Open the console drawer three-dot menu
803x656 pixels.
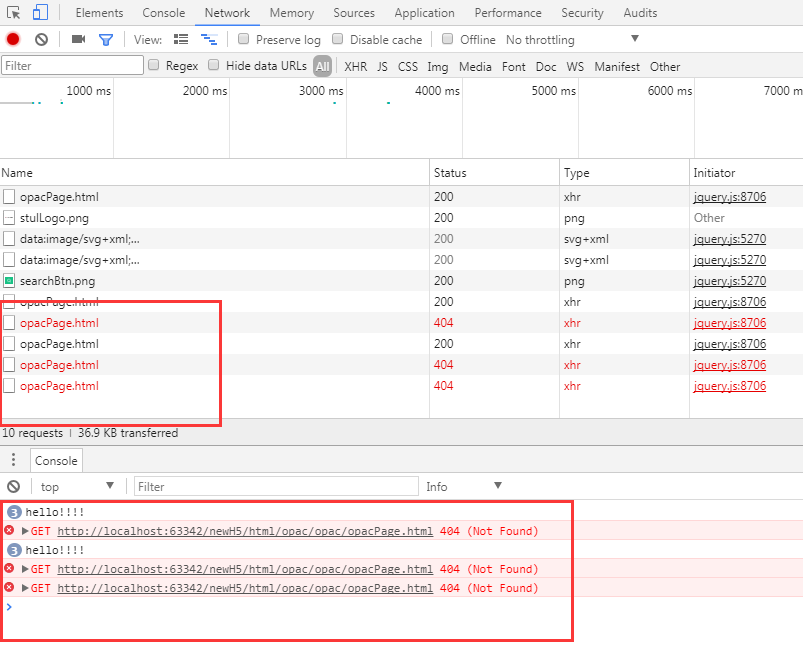pyautogui.click(x=13, y=459)
